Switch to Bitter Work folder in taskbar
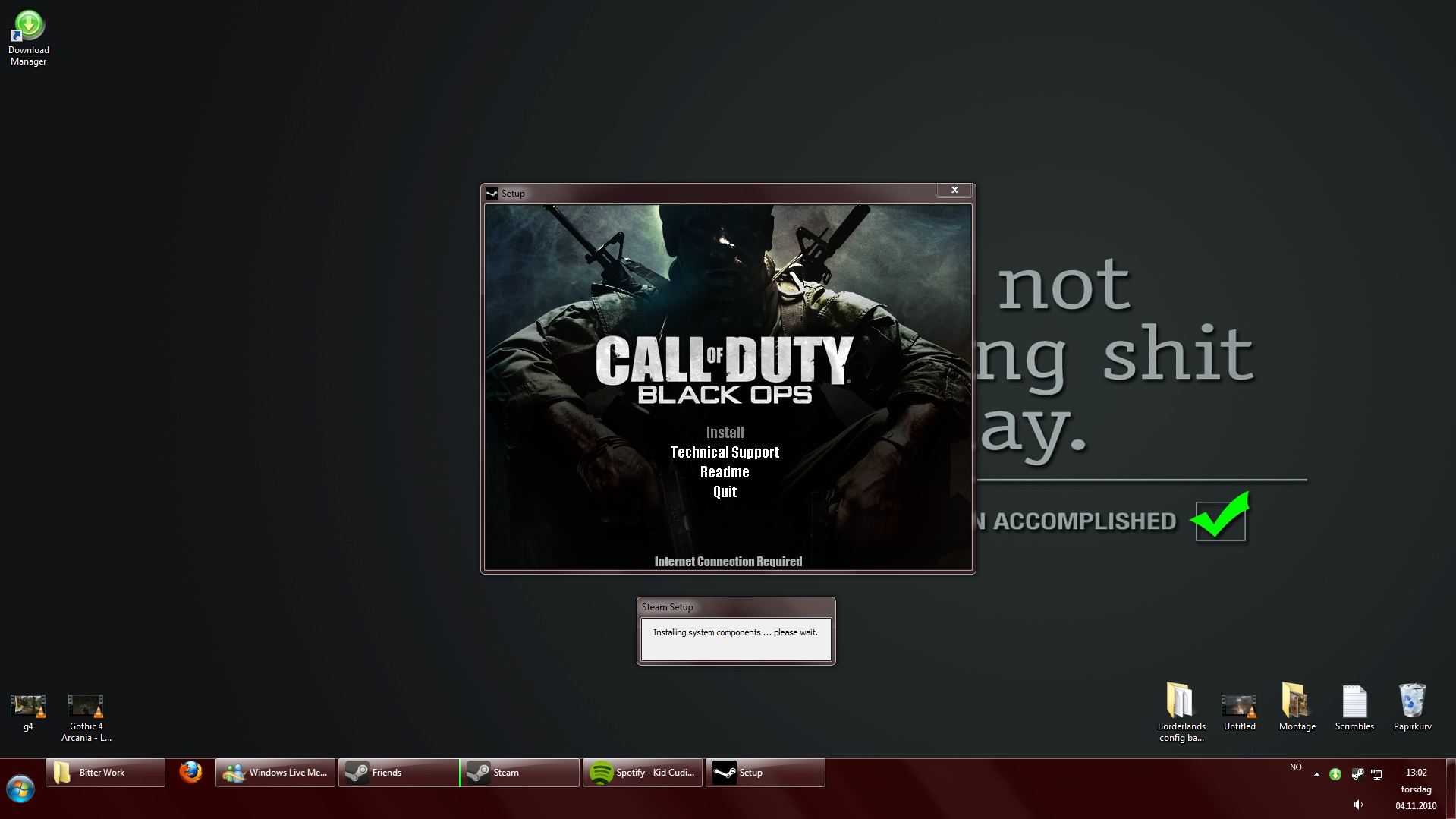The image size is (1456, 819). [x=105, y=773]
